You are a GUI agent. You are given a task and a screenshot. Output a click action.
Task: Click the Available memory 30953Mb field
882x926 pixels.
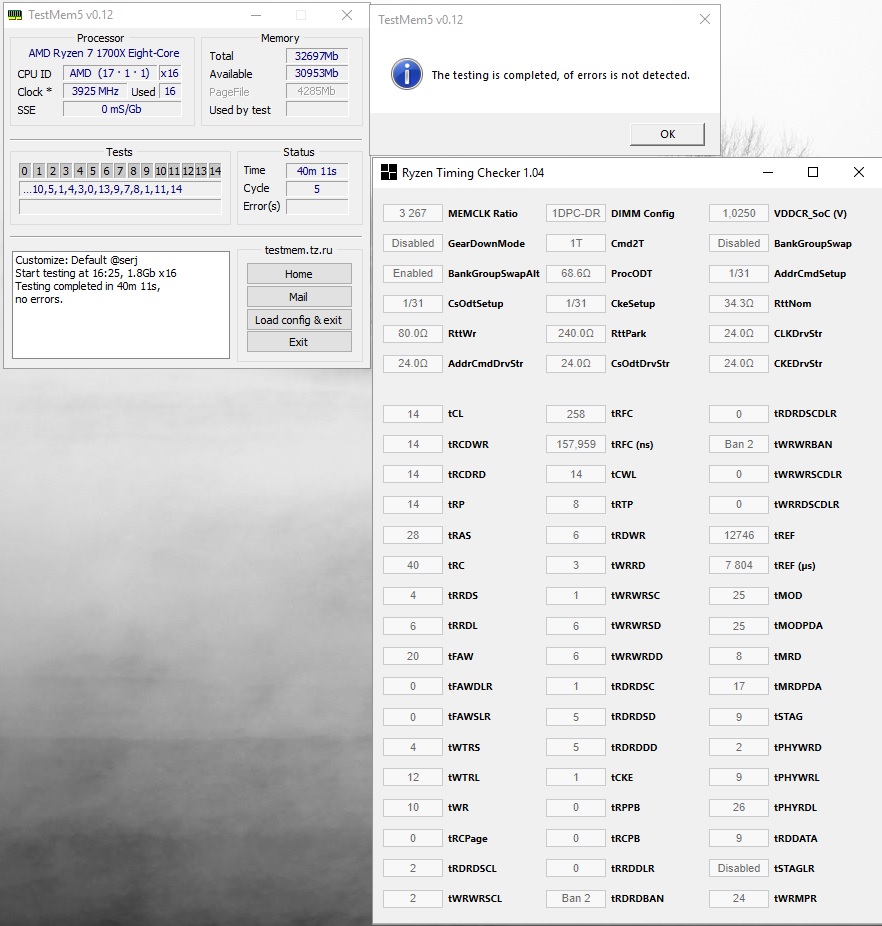[317, 73]
